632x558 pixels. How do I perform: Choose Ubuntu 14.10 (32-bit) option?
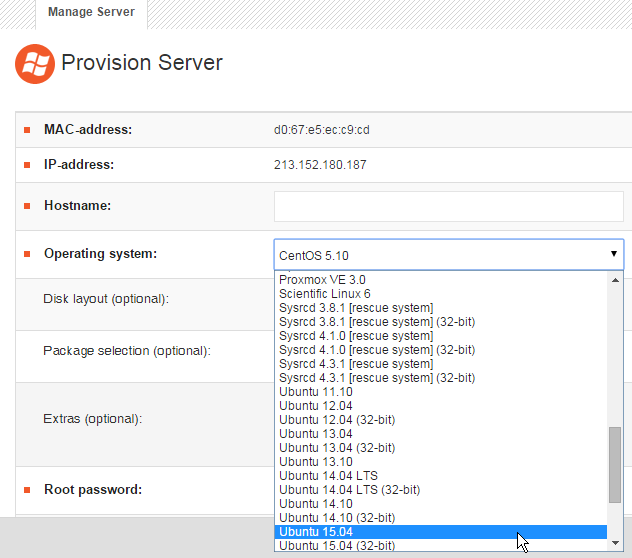coord(441,518)
